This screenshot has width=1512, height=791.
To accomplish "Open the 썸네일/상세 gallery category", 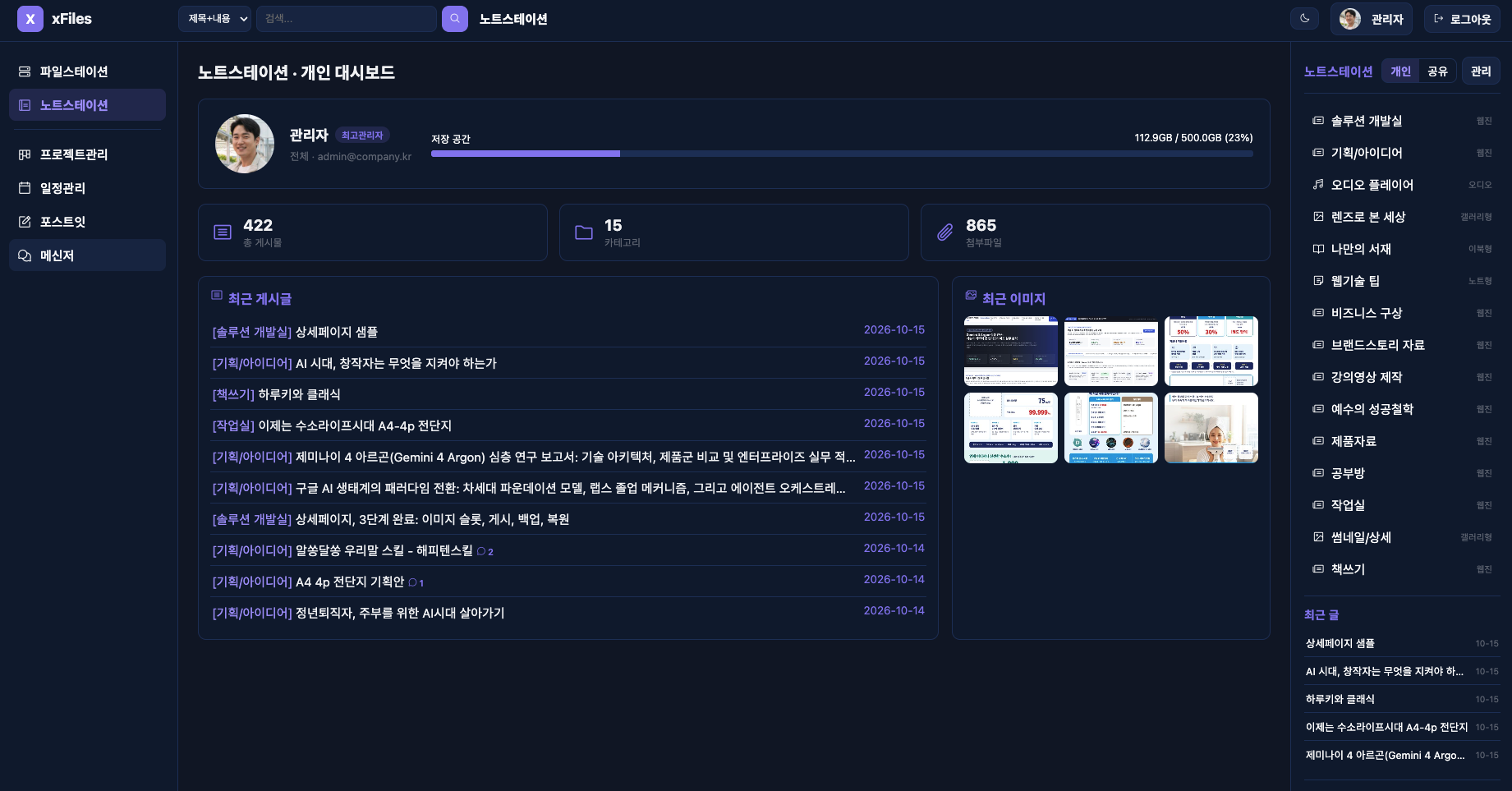I will (x=1402, y=537).
